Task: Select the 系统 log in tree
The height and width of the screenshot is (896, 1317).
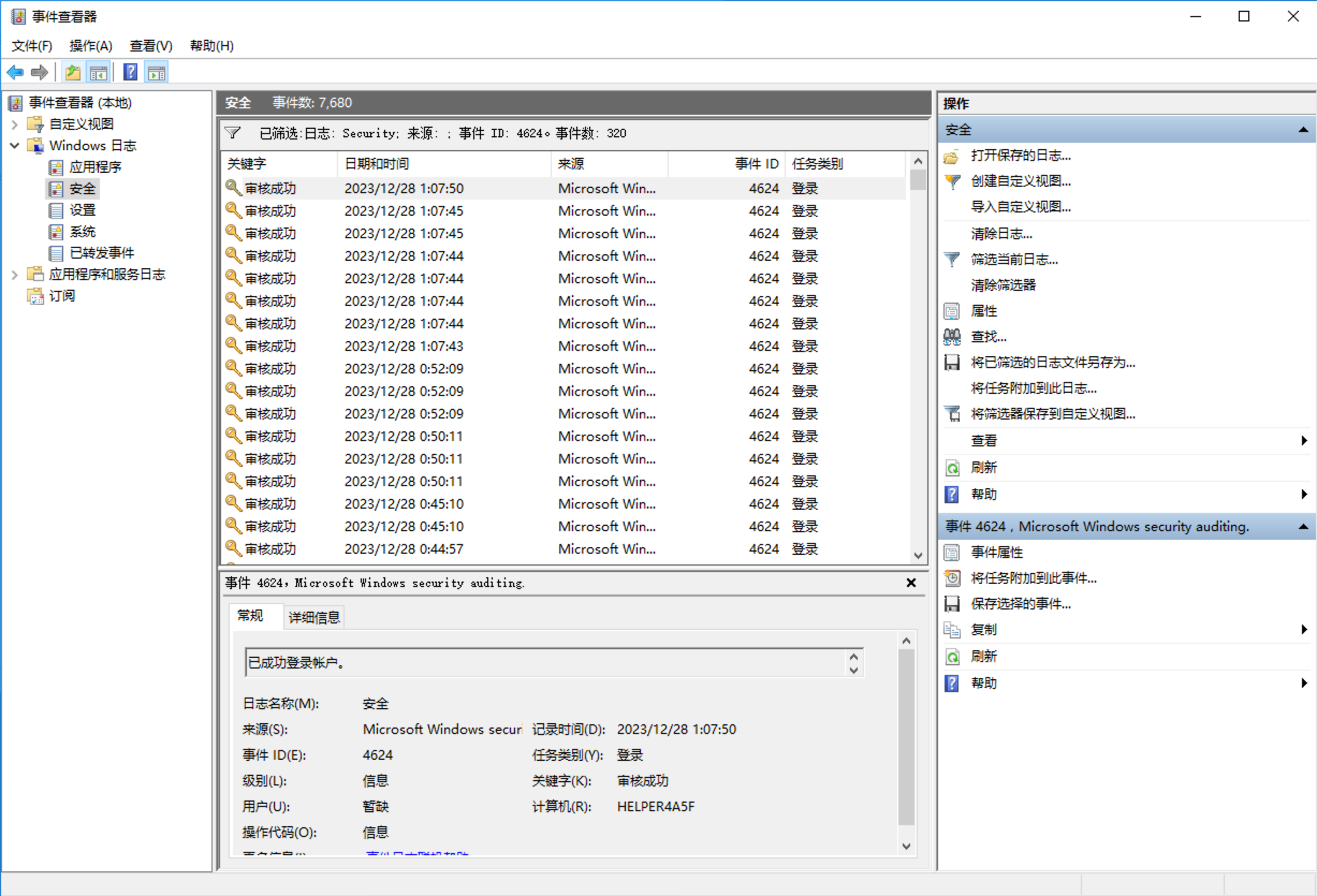Action: 82,232
